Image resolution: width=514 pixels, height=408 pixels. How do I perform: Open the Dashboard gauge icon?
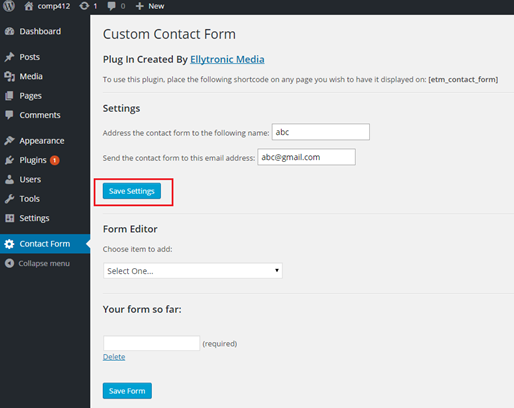click(x=9, y=31)
